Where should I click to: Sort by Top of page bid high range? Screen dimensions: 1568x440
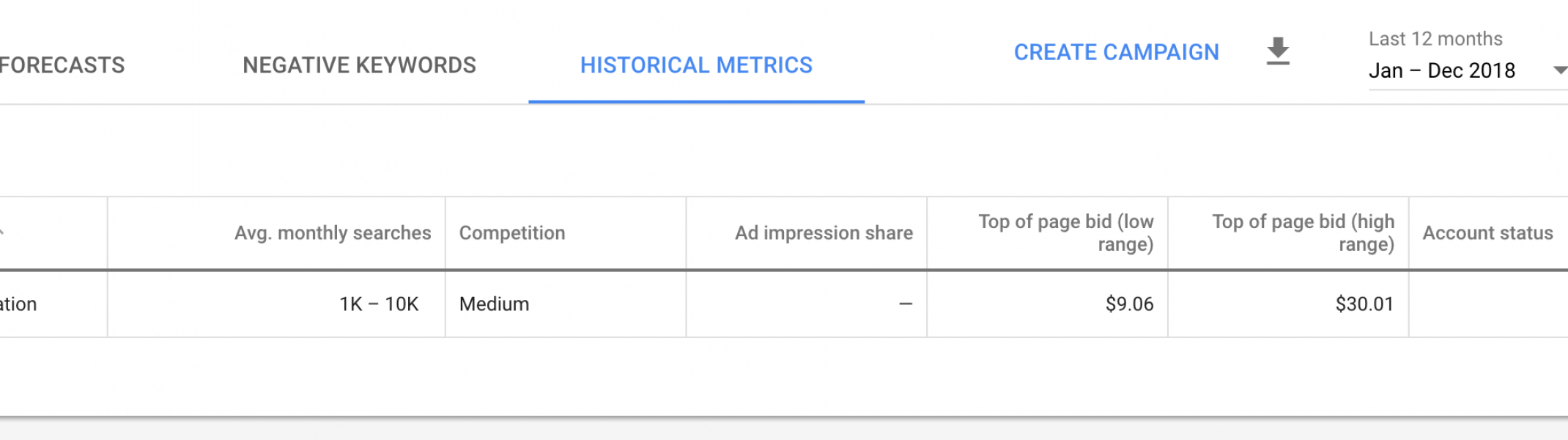1303,232
